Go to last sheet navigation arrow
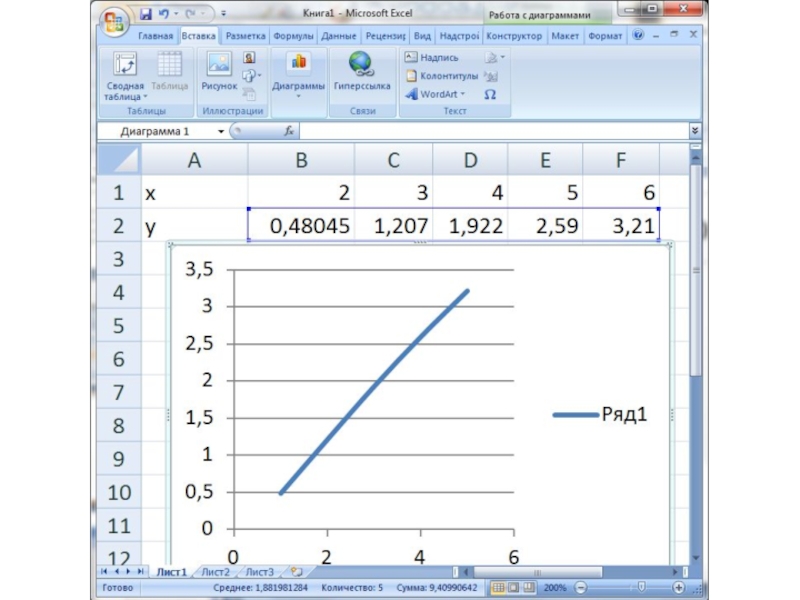The image size is (800, 600). [141, 572]
